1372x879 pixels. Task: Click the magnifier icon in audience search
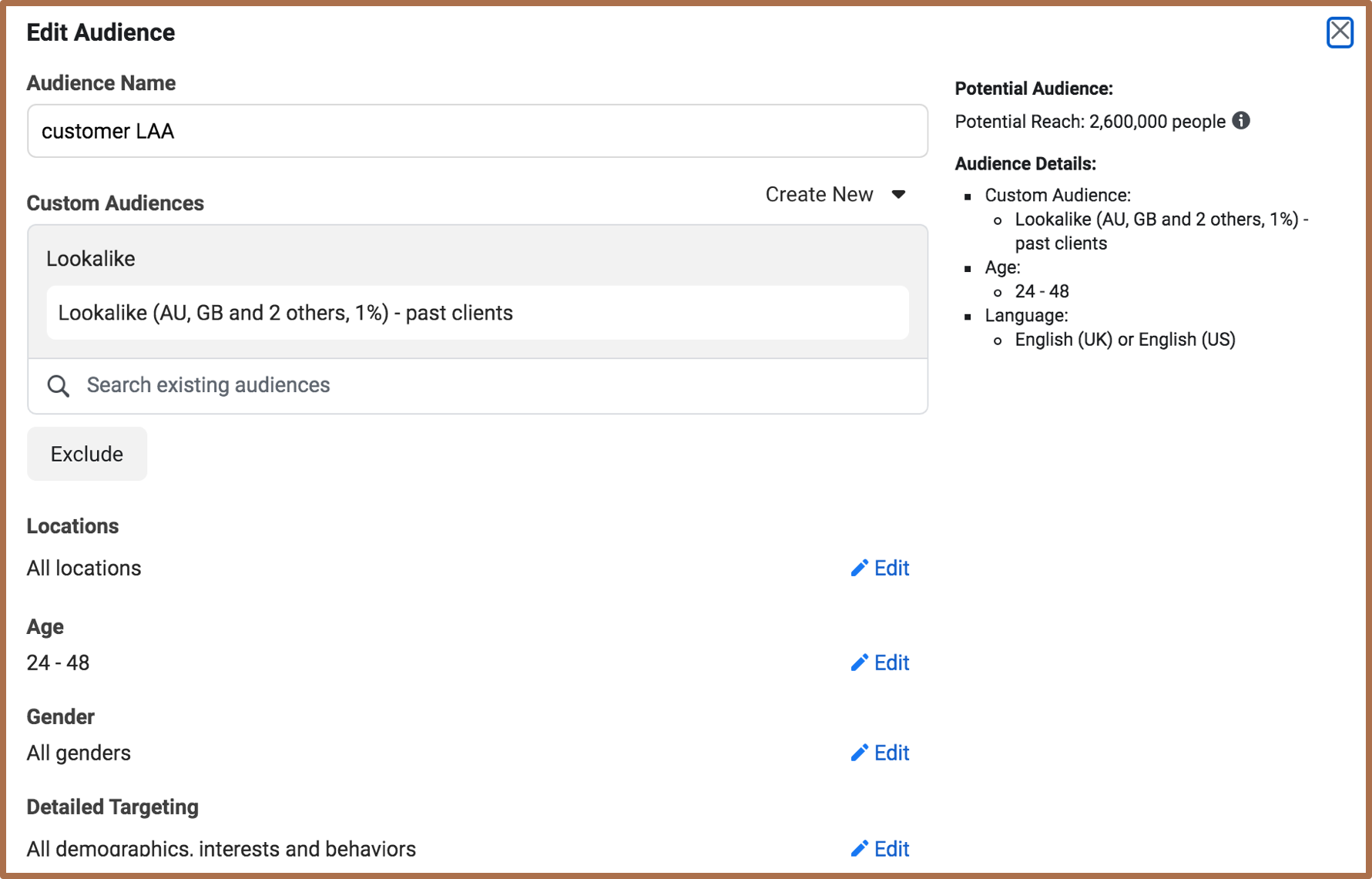(59, 386)
